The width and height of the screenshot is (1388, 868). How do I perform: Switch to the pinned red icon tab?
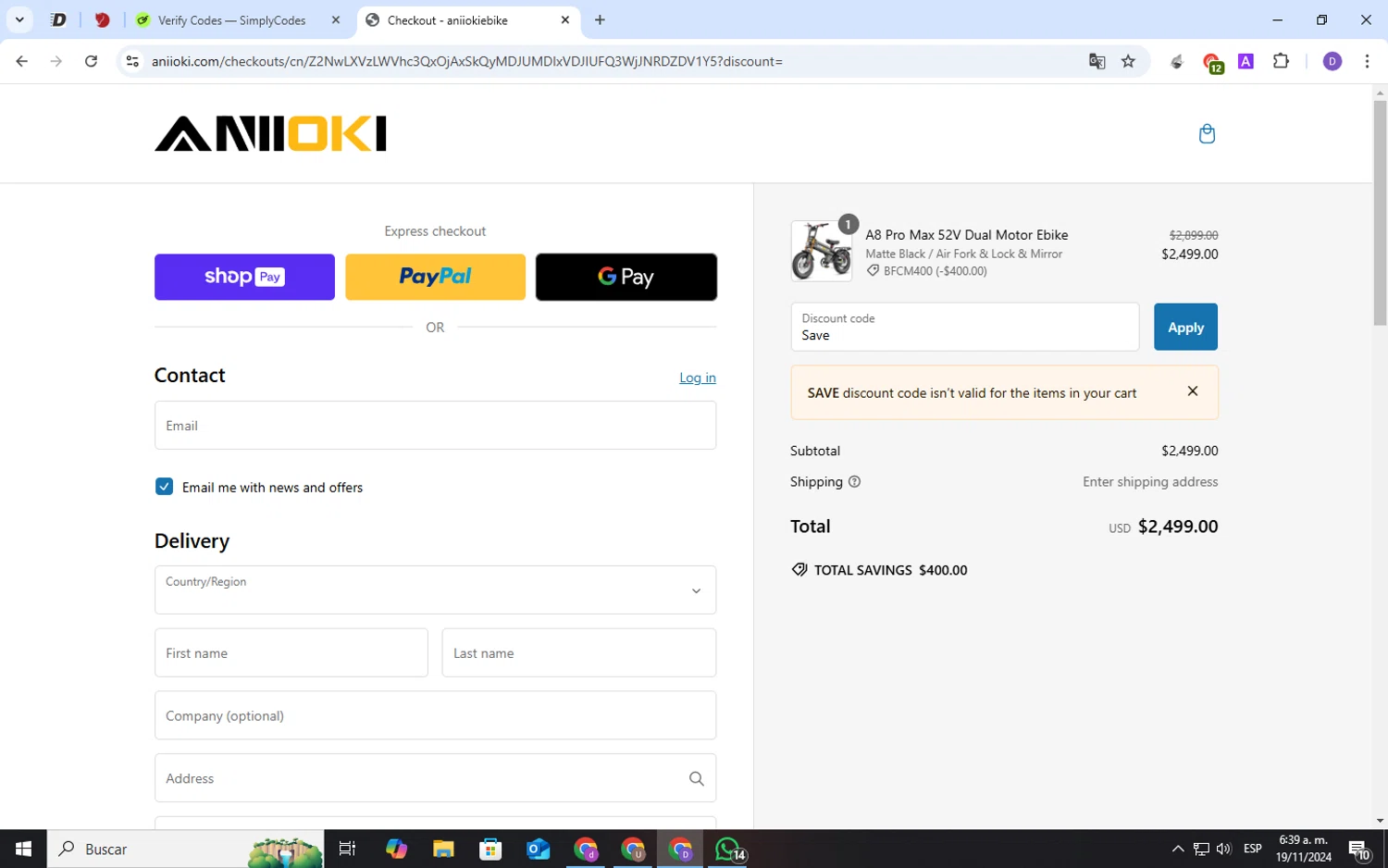point(102,20)
